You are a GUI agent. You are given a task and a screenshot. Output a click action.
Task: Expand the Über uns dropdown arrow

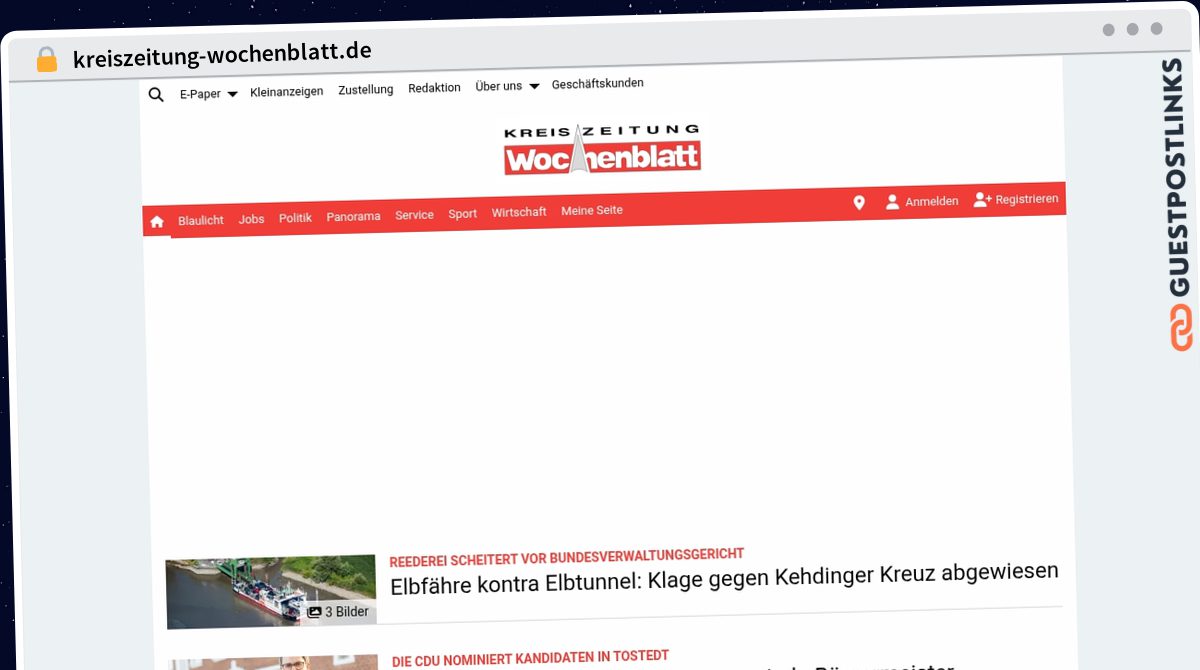point(534,87)
